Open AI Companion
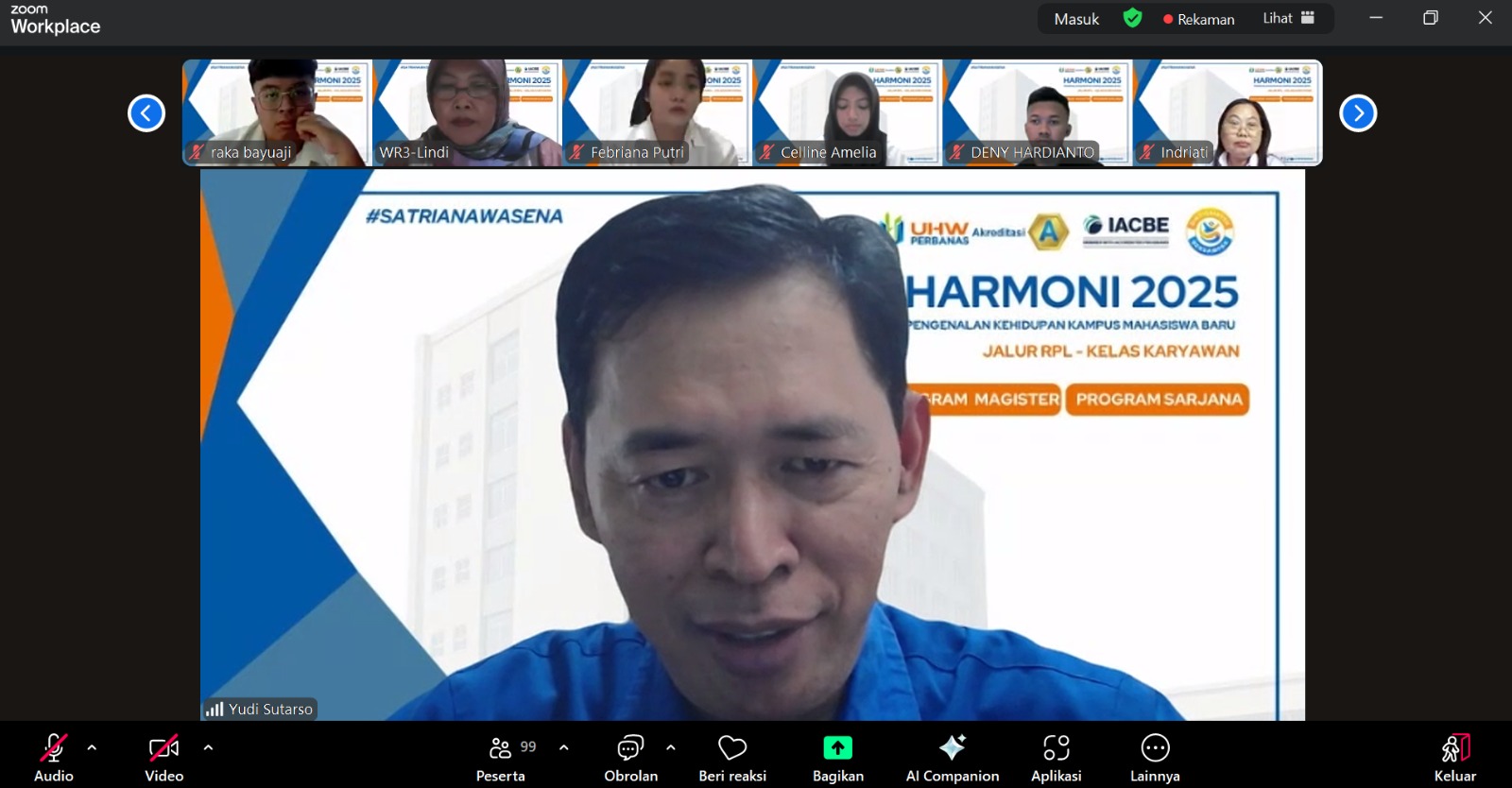Image resolution: width=1512 pixels, height=788 pixels. click(x=953, y=758)
